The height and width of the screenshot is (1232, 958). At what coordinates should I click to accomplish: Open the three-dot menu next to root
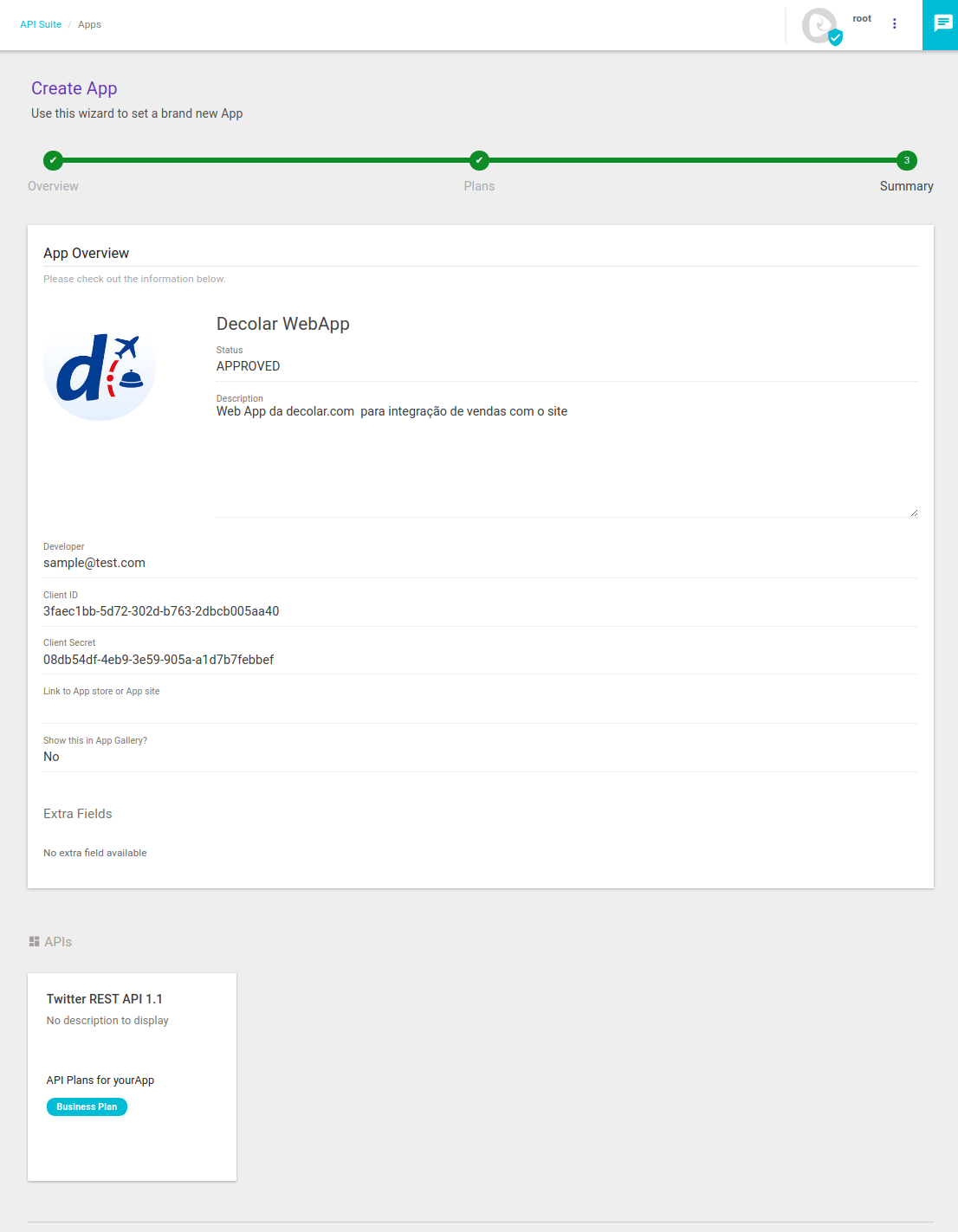(895, 23)
